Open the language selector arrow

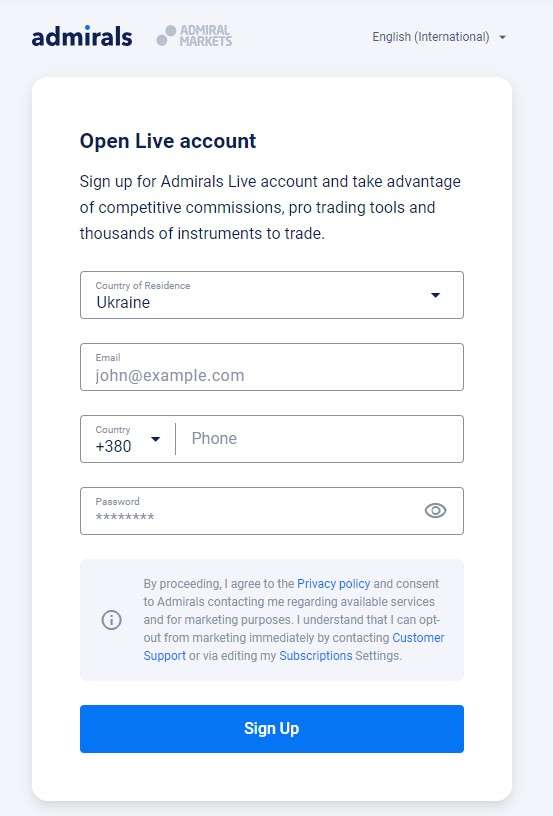[503, 37]
